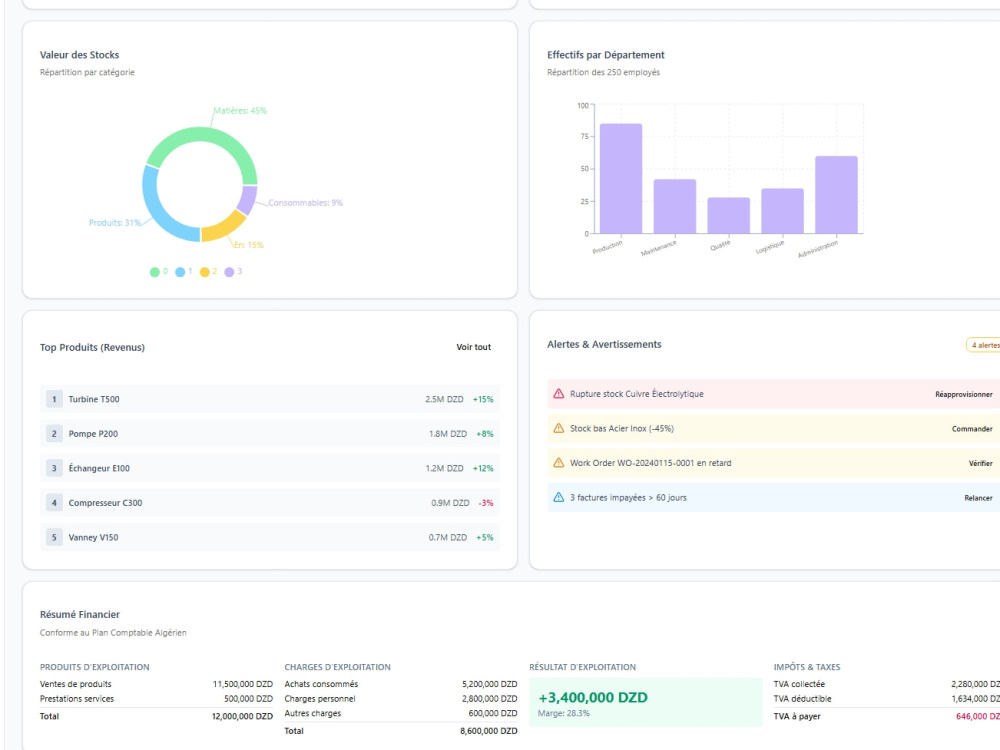Viewport: 1000px width, 750px height.
Task: Click the yellow legend dot labeled 2
Action: pyautogui.click(x=204, y=272)
